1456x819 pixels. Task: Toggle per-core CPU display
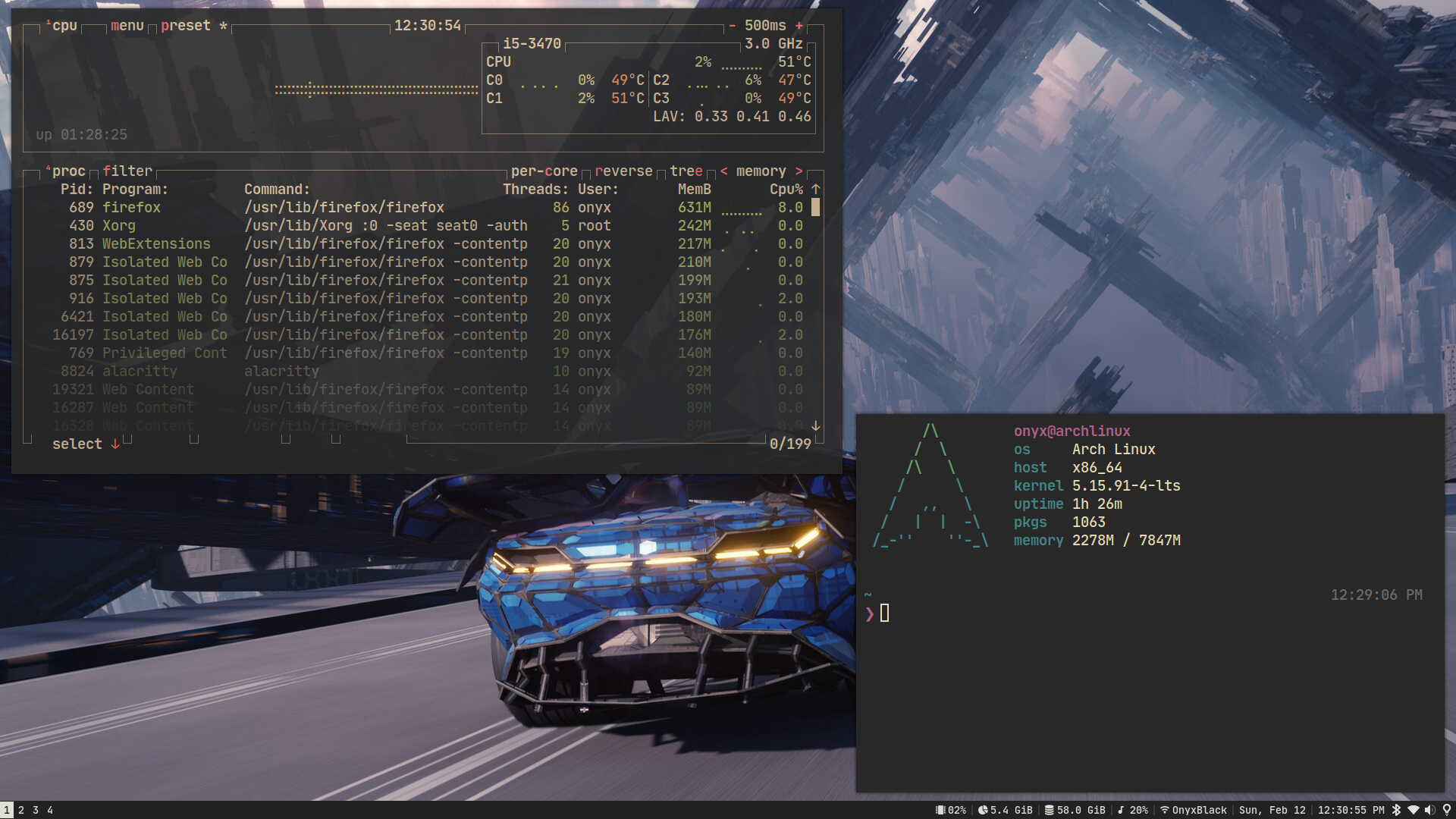pos(544,171)
